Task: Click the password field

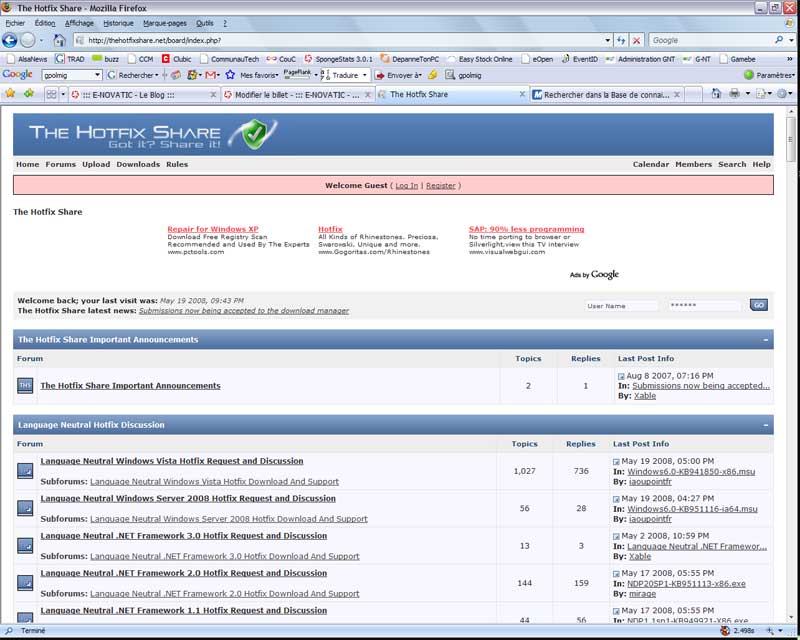Action: [x=704, y=305]
